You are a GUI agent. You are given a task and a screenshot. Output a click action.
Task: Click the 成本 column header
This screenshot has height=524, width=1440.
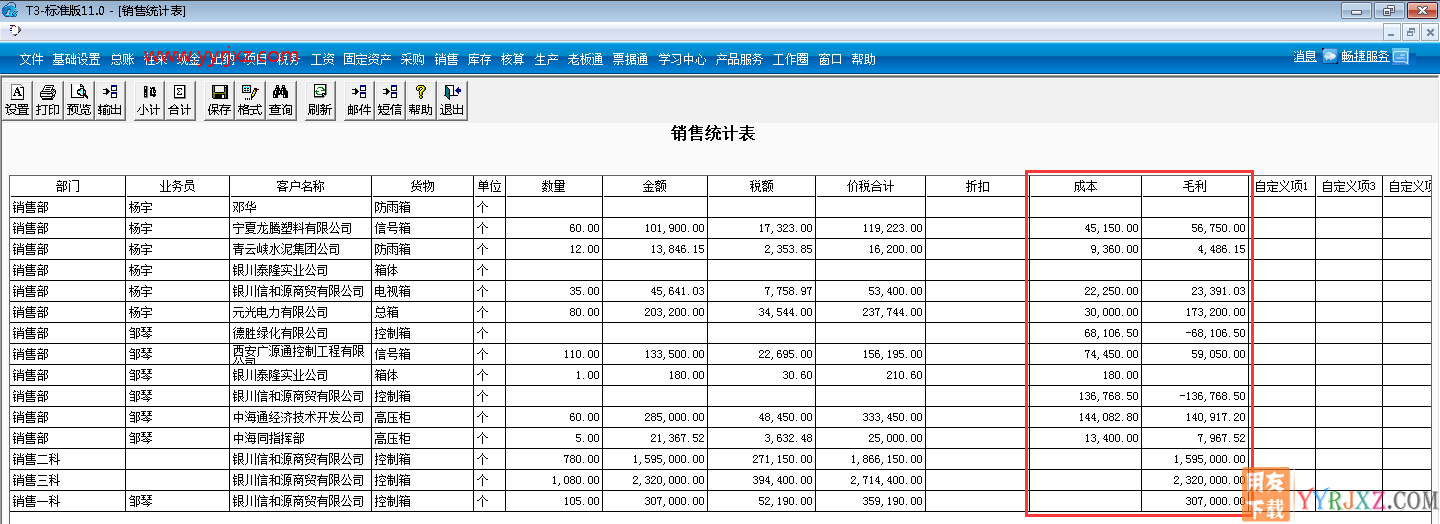[1086, 186]
